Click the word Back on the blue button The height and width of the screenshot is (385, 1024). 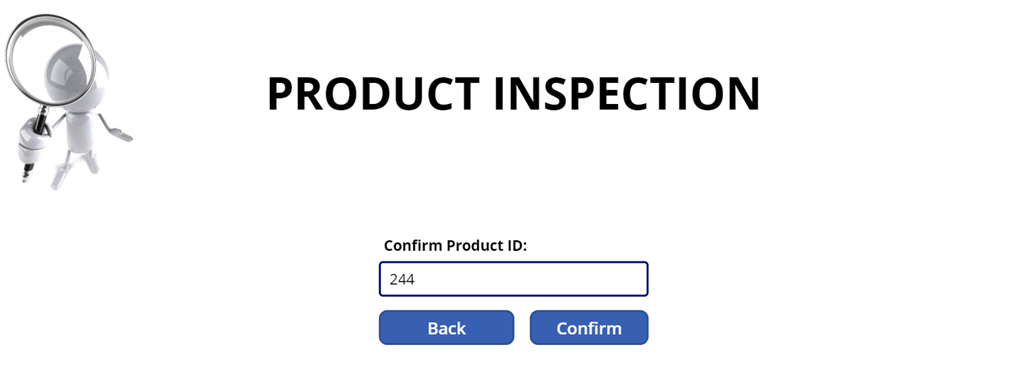click(x=447, y=328)
